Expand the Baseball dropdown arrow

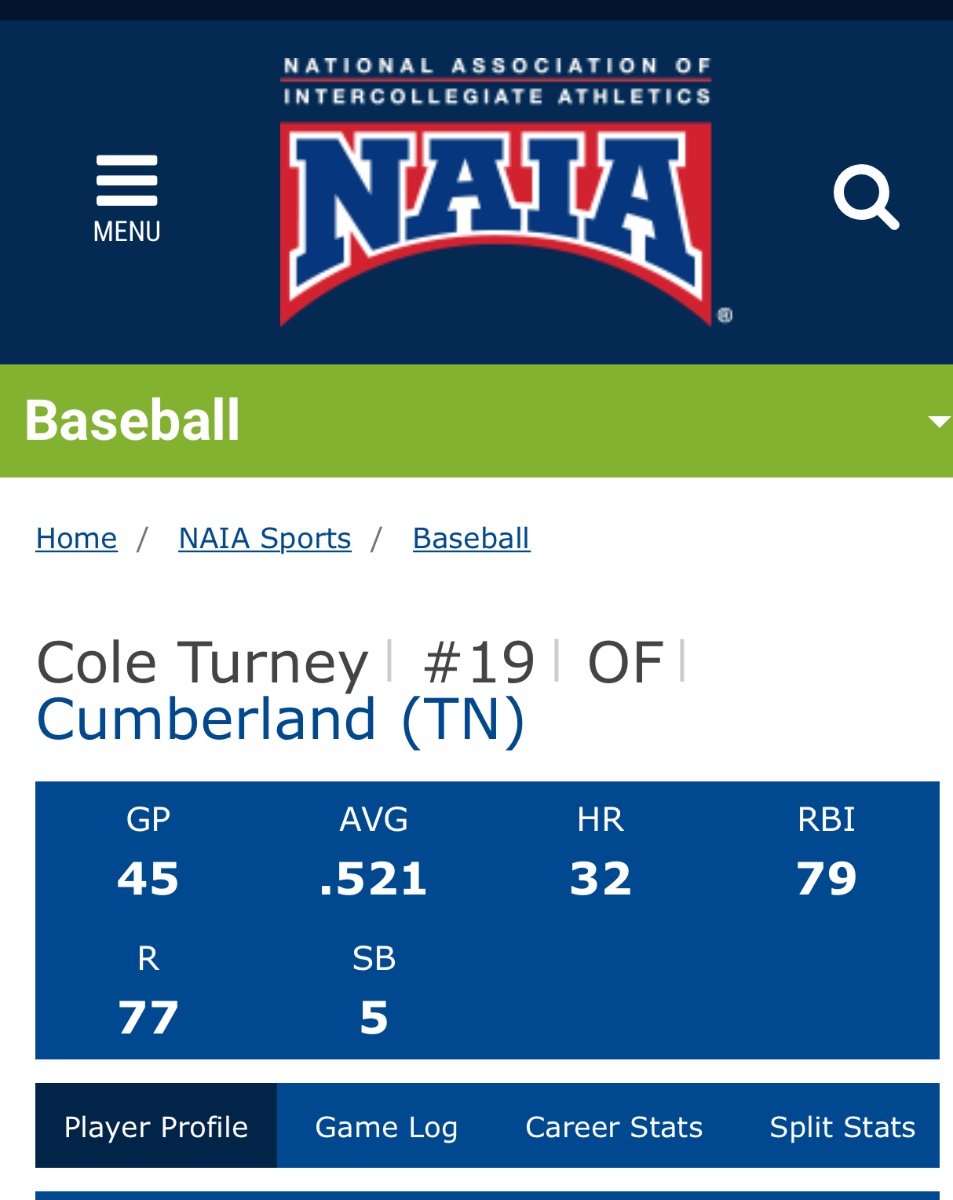938,422
